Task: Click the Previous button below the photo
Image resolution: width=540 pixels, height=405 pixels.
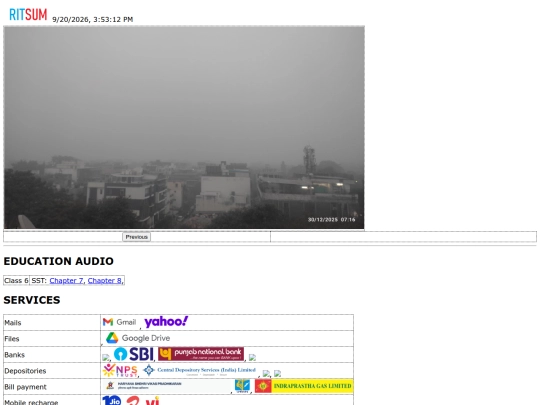Action: tap(136, 237)
